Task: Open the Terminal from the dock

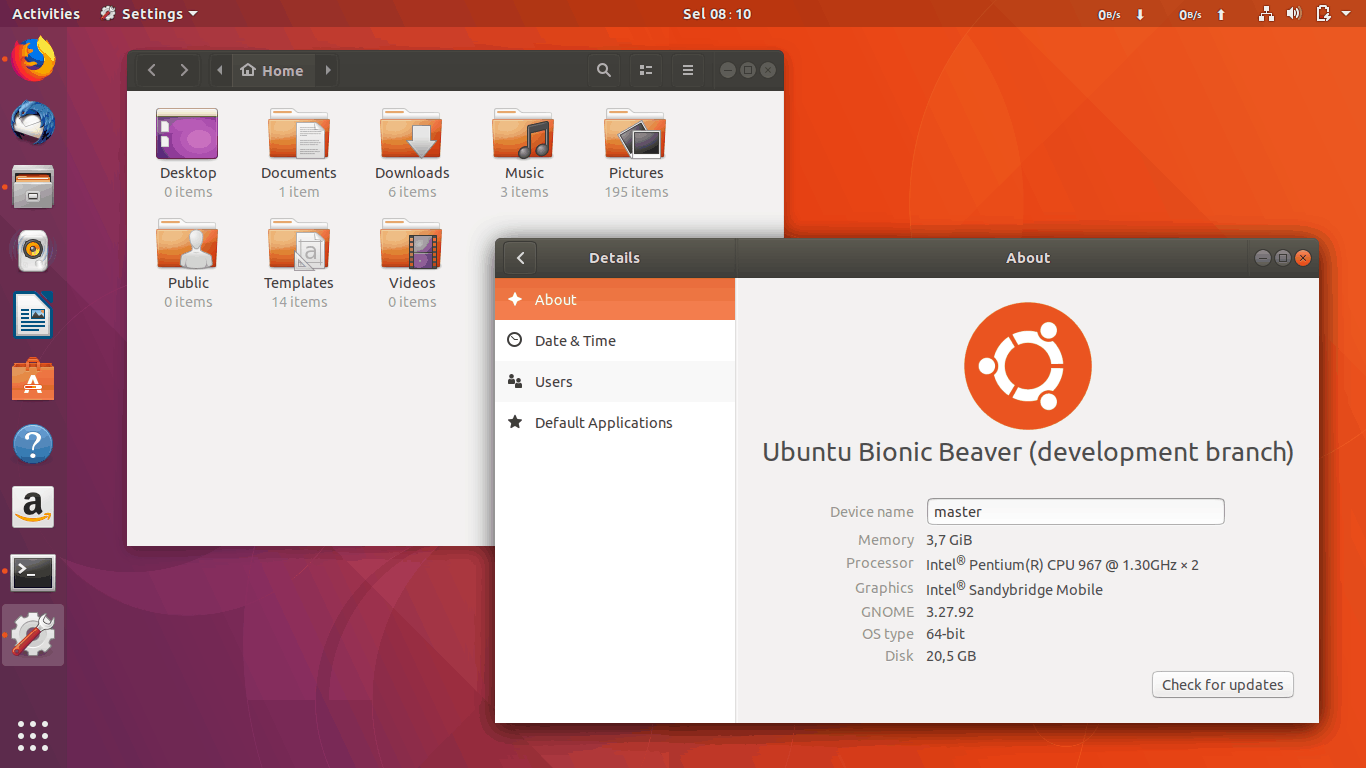Action: click(x=33, y=573)
